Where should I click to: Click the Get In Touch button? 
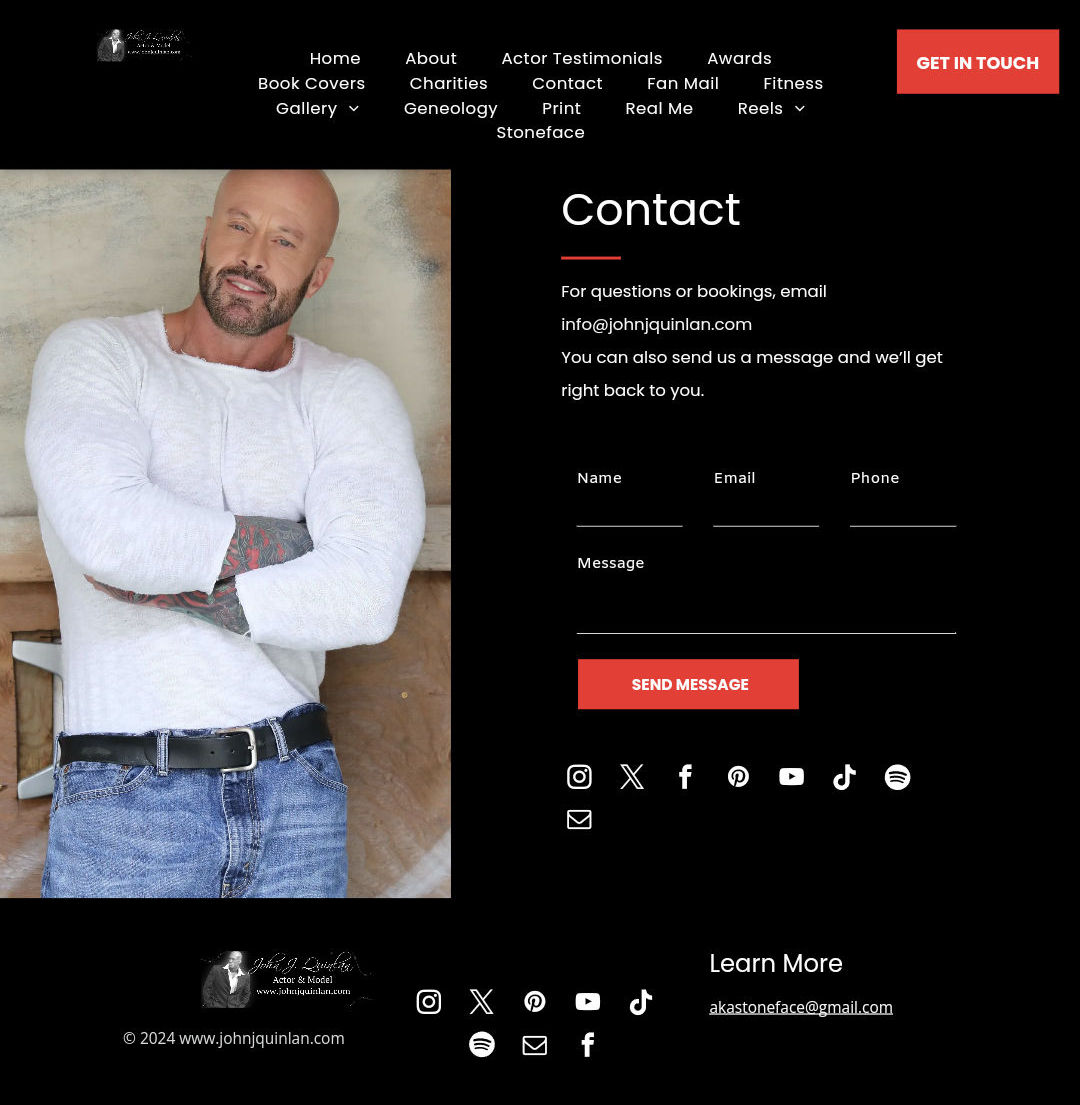977,62
